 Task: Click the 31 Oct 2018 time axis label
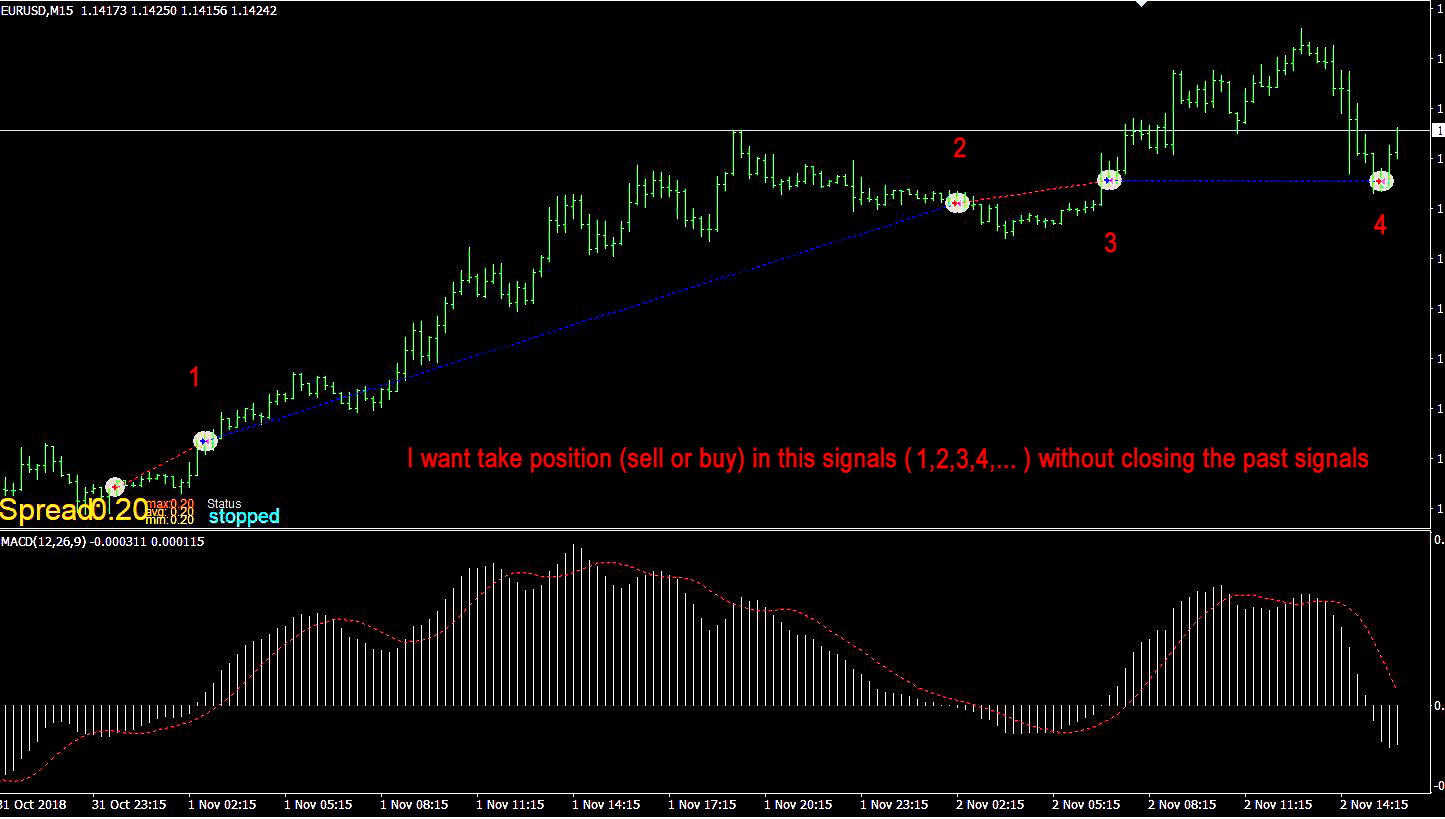coord(33,804)
